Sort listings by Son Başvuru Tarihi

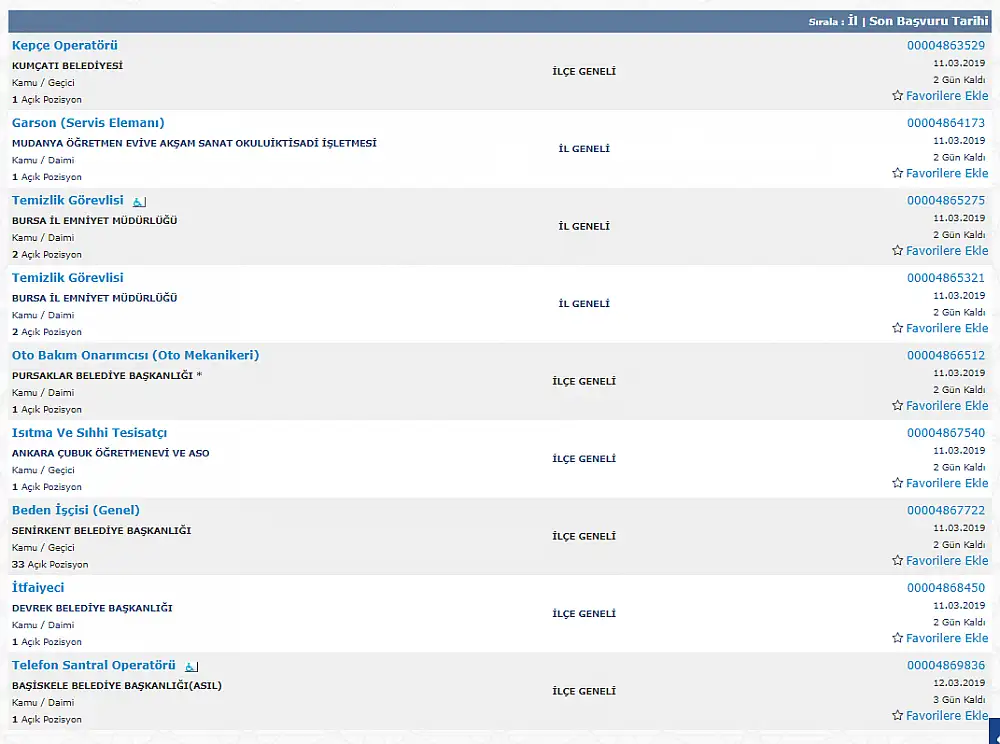929,21
